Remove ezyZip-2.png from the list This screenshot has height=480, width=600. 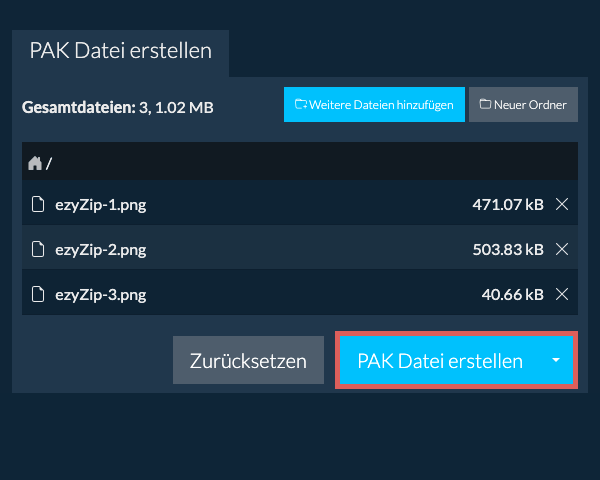pyautogui.click(x=562, y=249)
